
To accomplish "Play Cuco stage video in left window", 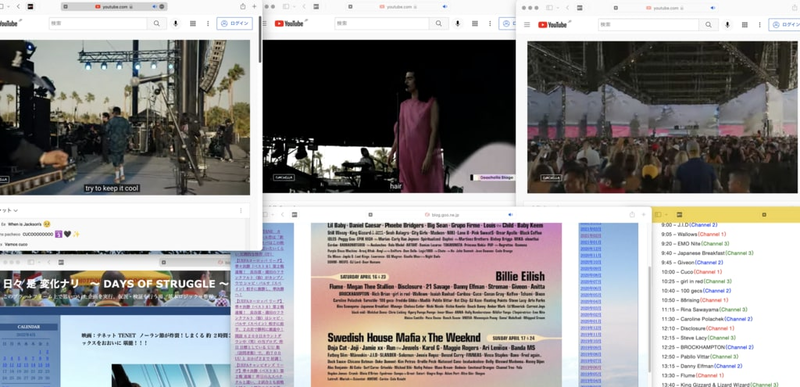I will (x=125, y=117).
